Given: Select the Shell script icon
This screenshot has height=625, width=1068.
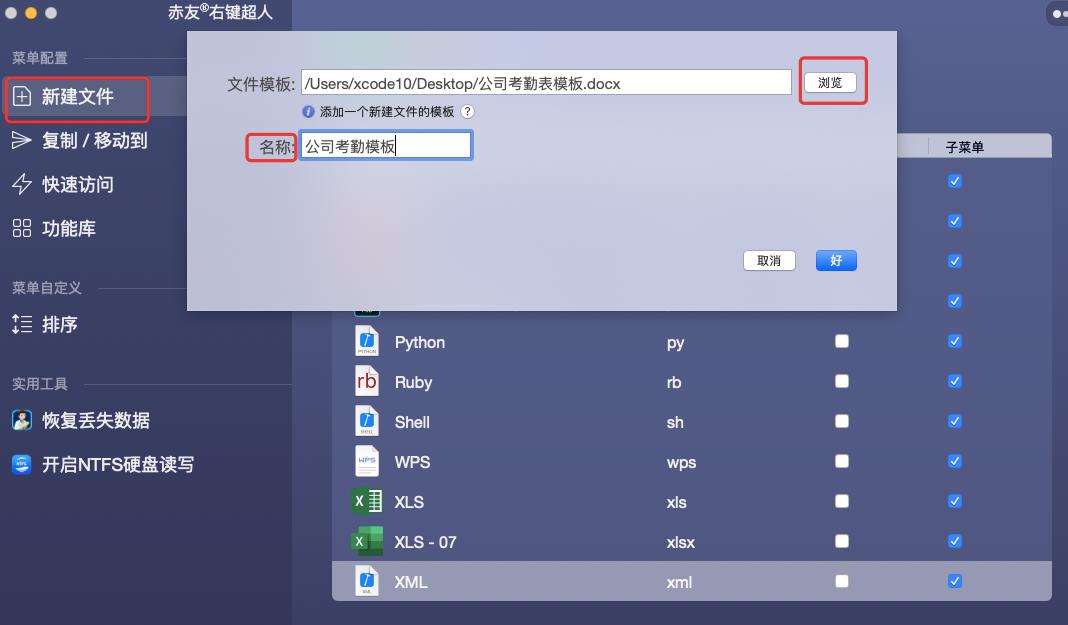Looking at the screenshot, I should click(367, 421).
